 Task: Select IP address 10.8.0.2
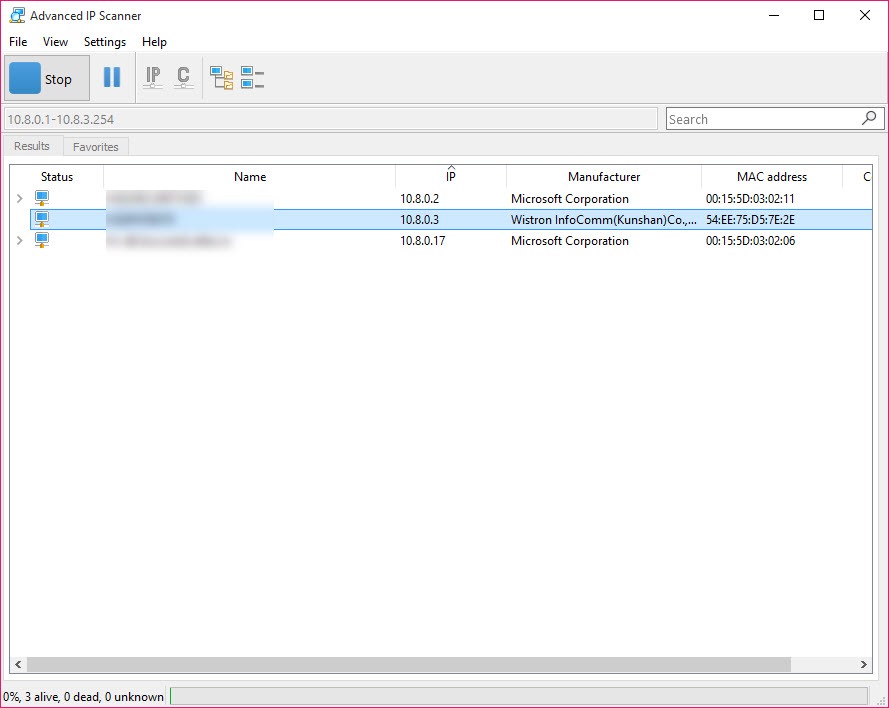pyautogui.click(x=420, y=198)
